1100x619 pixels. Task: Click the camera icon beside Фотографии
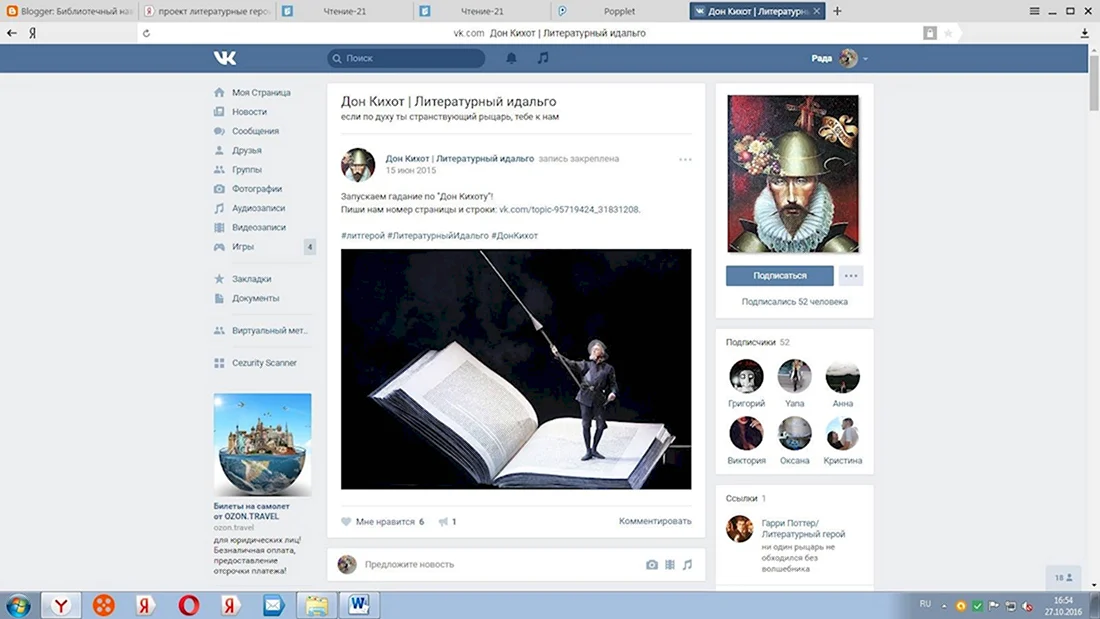tap(220, 189)
